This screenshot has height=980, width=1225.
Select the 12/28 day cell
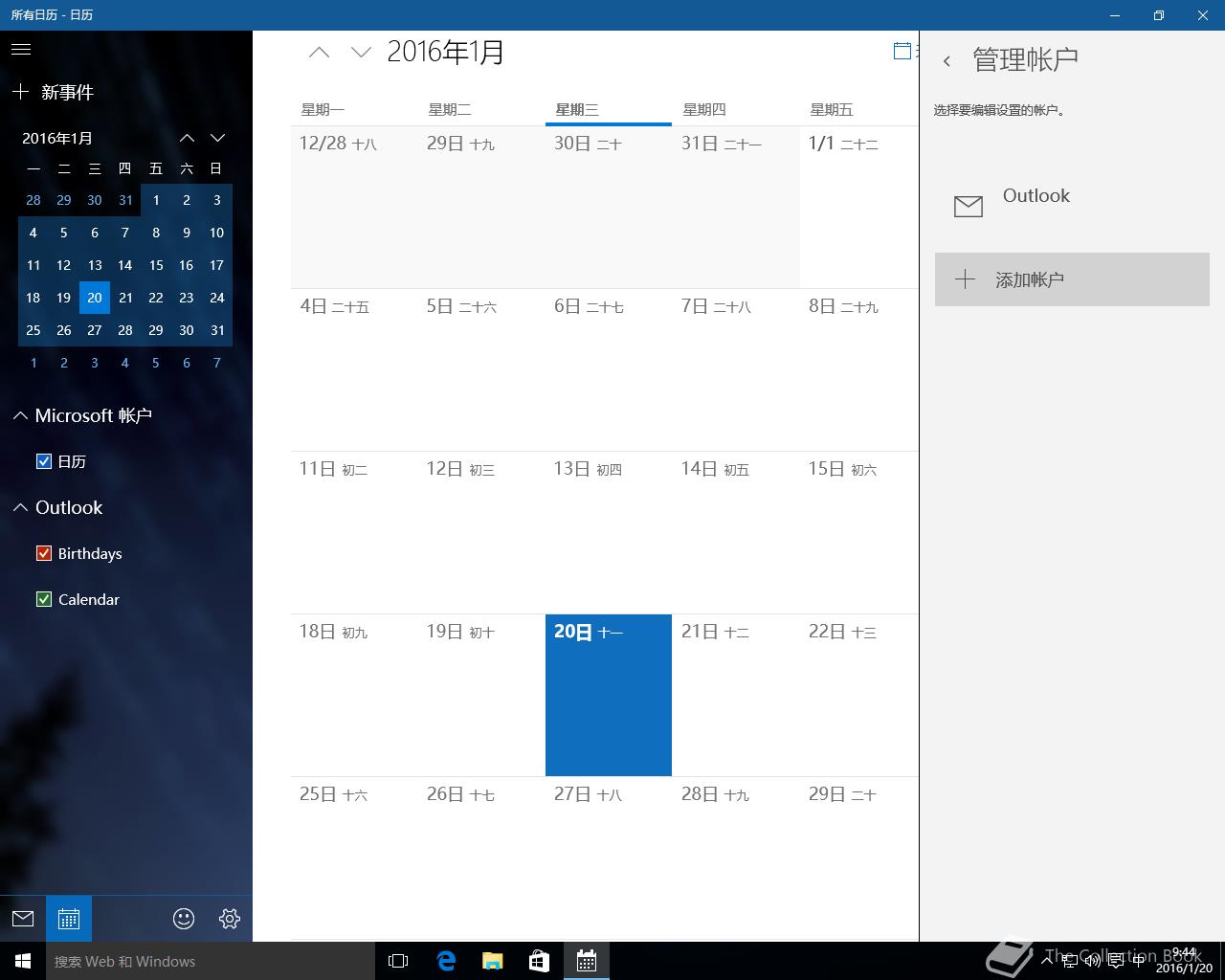(354, 207)
